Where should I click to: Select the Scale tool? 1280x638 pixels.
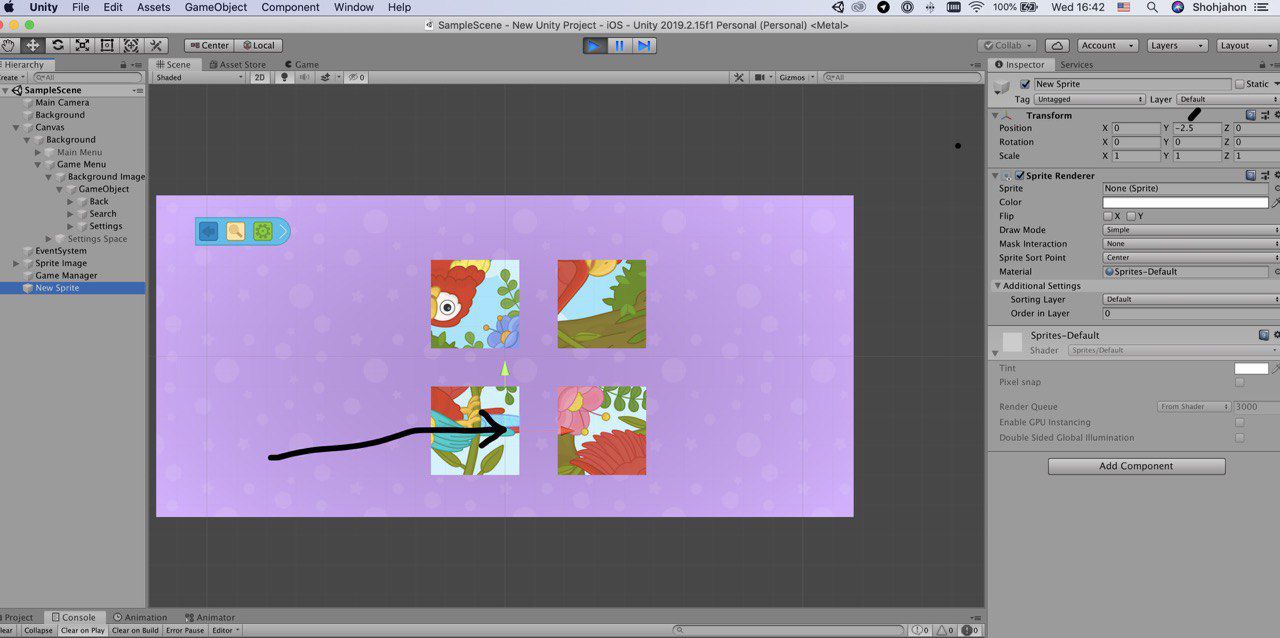82,45
